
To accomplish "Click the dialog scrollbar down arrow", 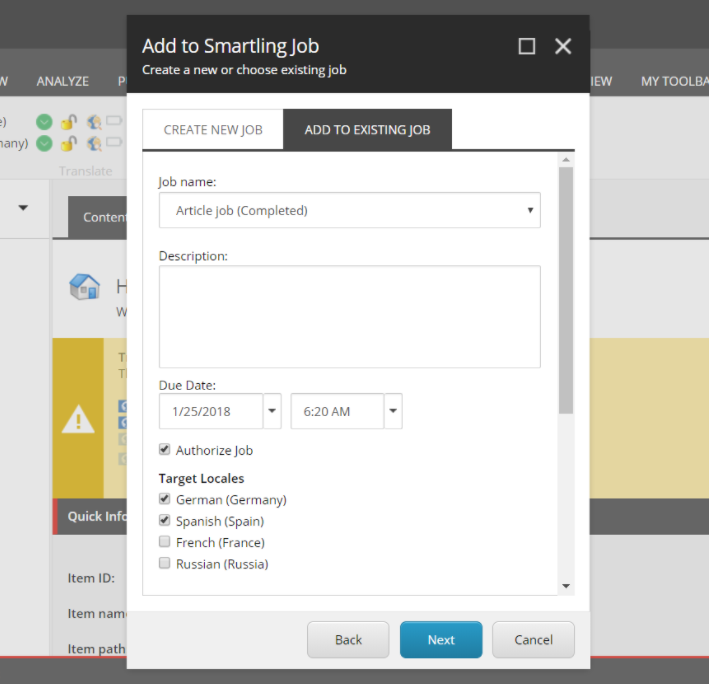I will pos(566,586).
